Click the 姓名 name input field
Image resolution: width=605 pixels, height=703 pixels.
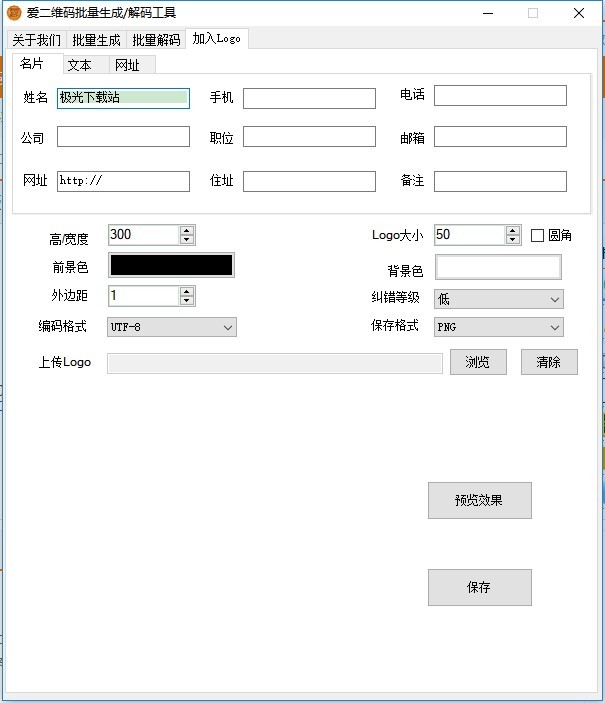[123, 98]
